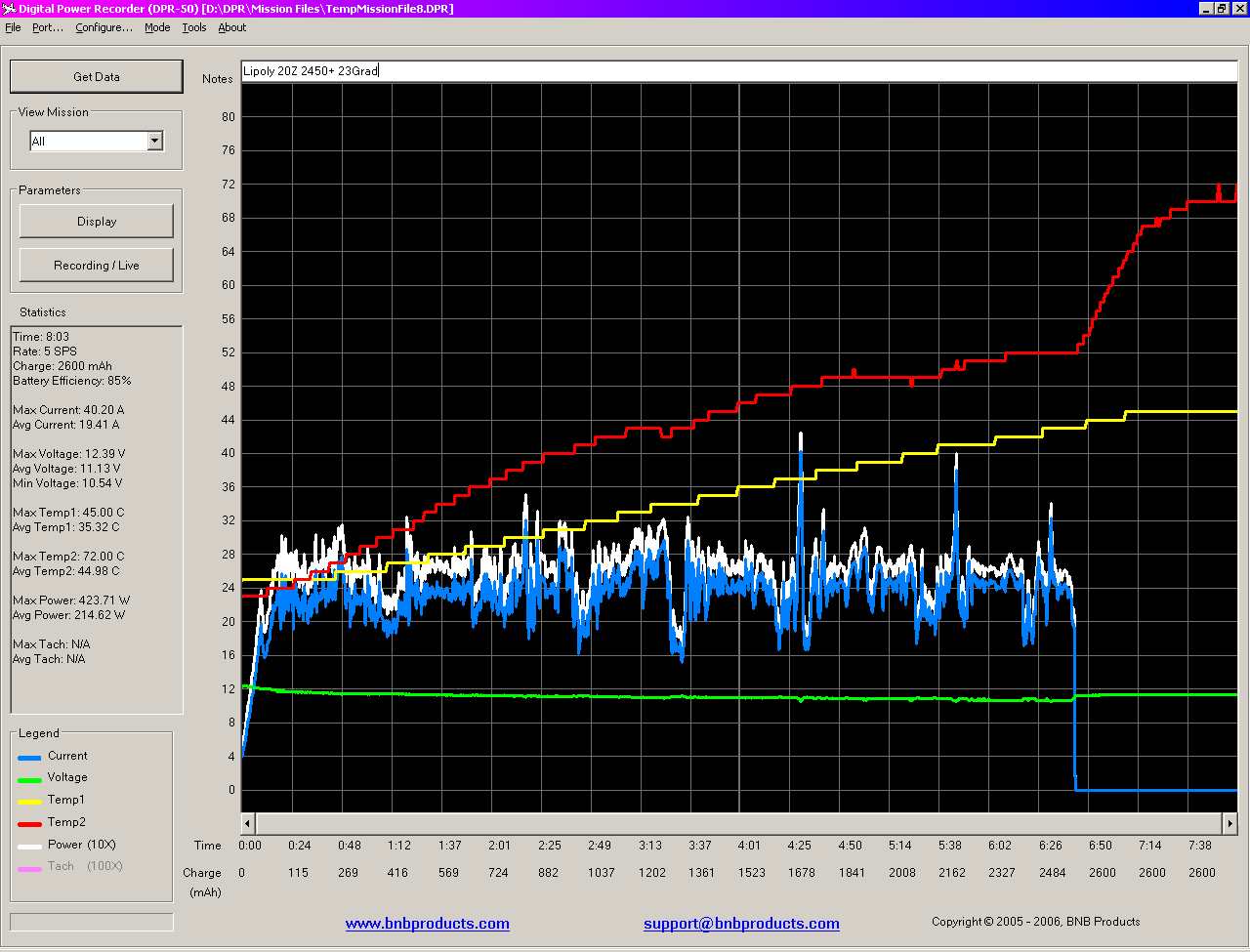Click the green Voltage legend swatch

tap(29, 779)
